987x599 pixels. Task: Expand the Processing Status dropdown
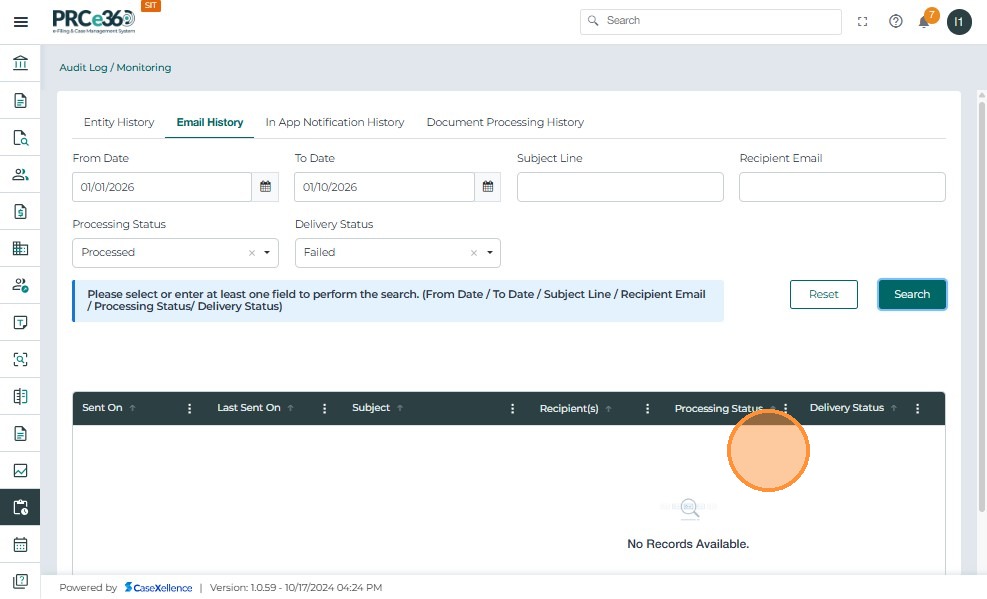[x=267, y=253]
